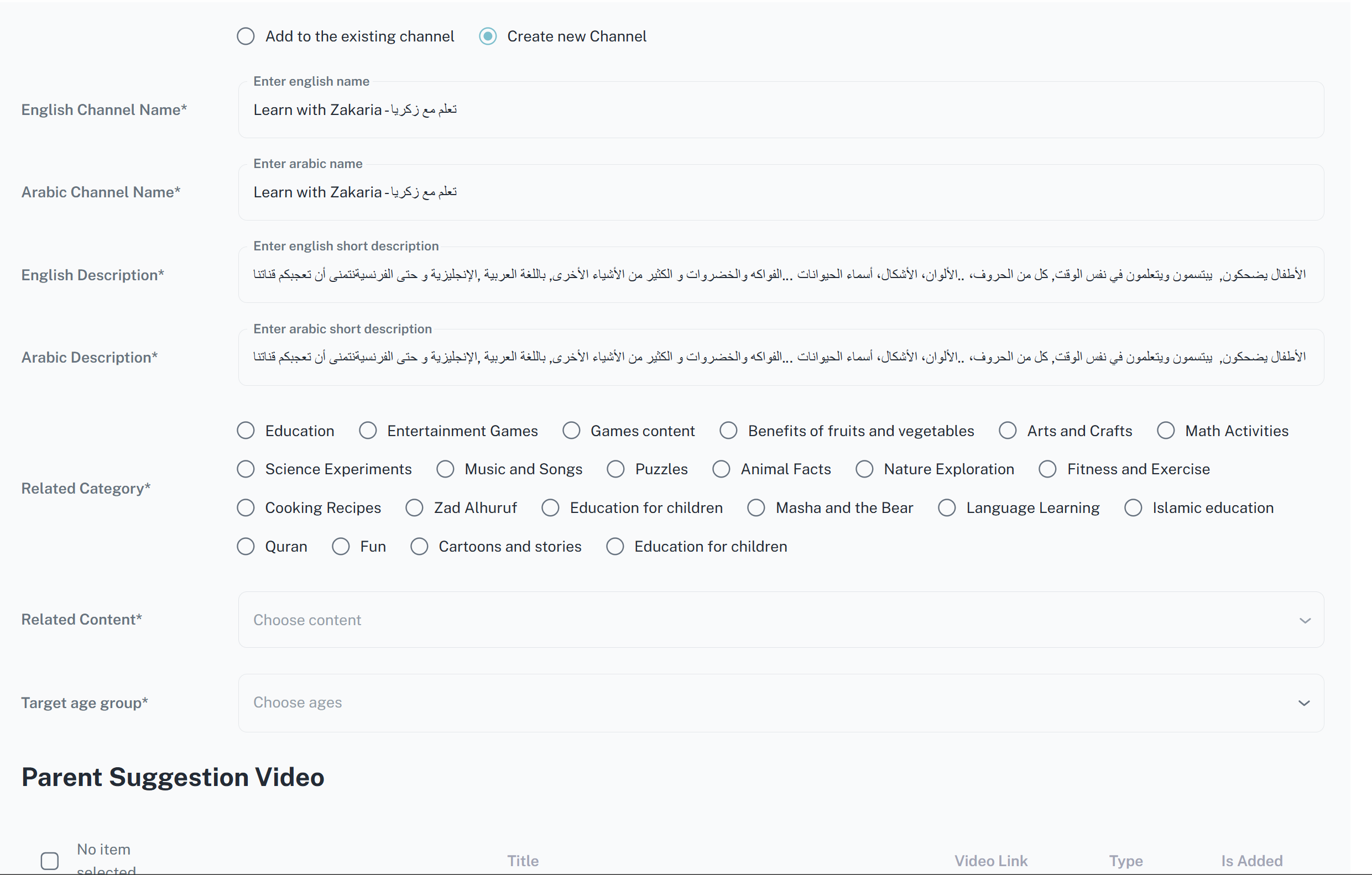Focus the Arabic Channel Name text field
This screenshot has width=1372, height=875.
coord(781,192)
